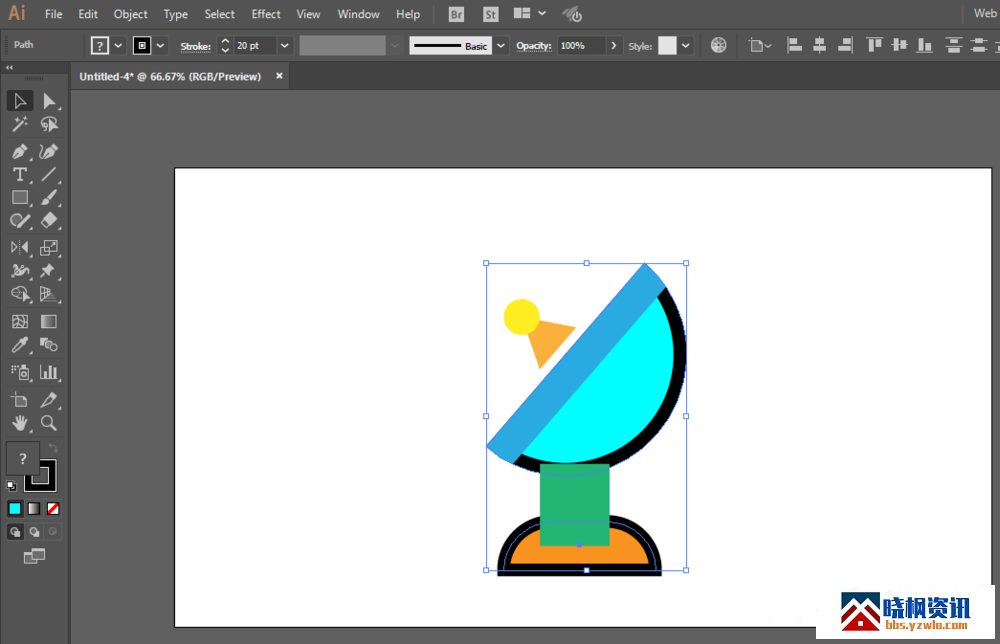Screen dimensions: 1000x644
Task: Select the Direct Selection tool
Action: coord(49,101)
